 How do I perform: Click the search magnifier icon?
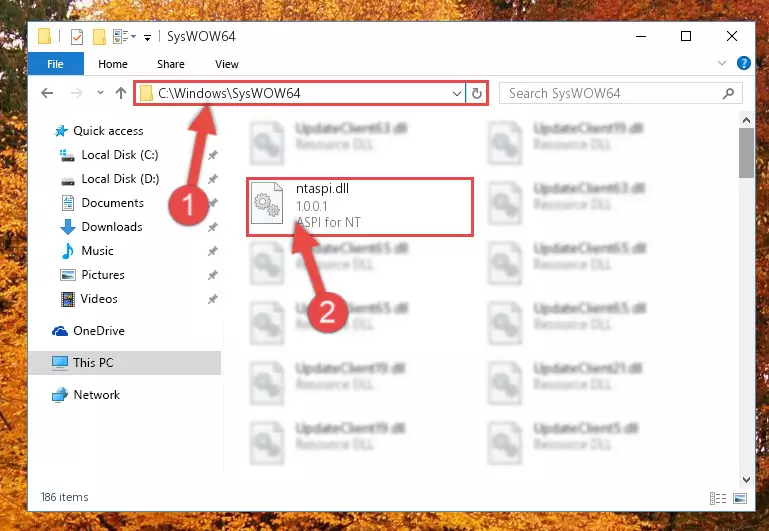[x=728, y=93]
